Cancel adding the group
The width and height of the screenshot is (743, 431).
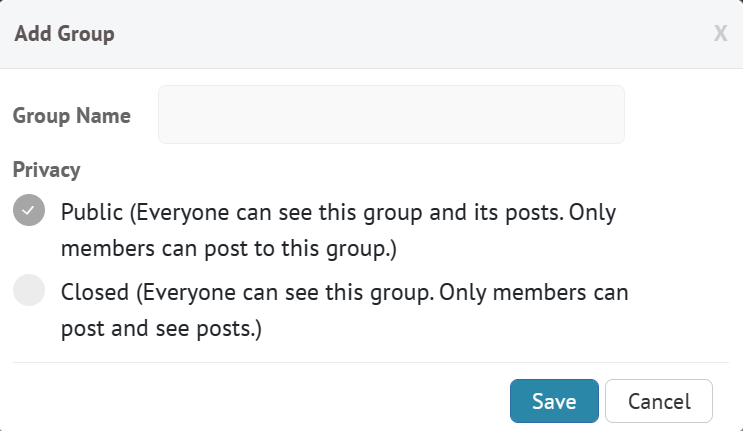click(659, 401)
